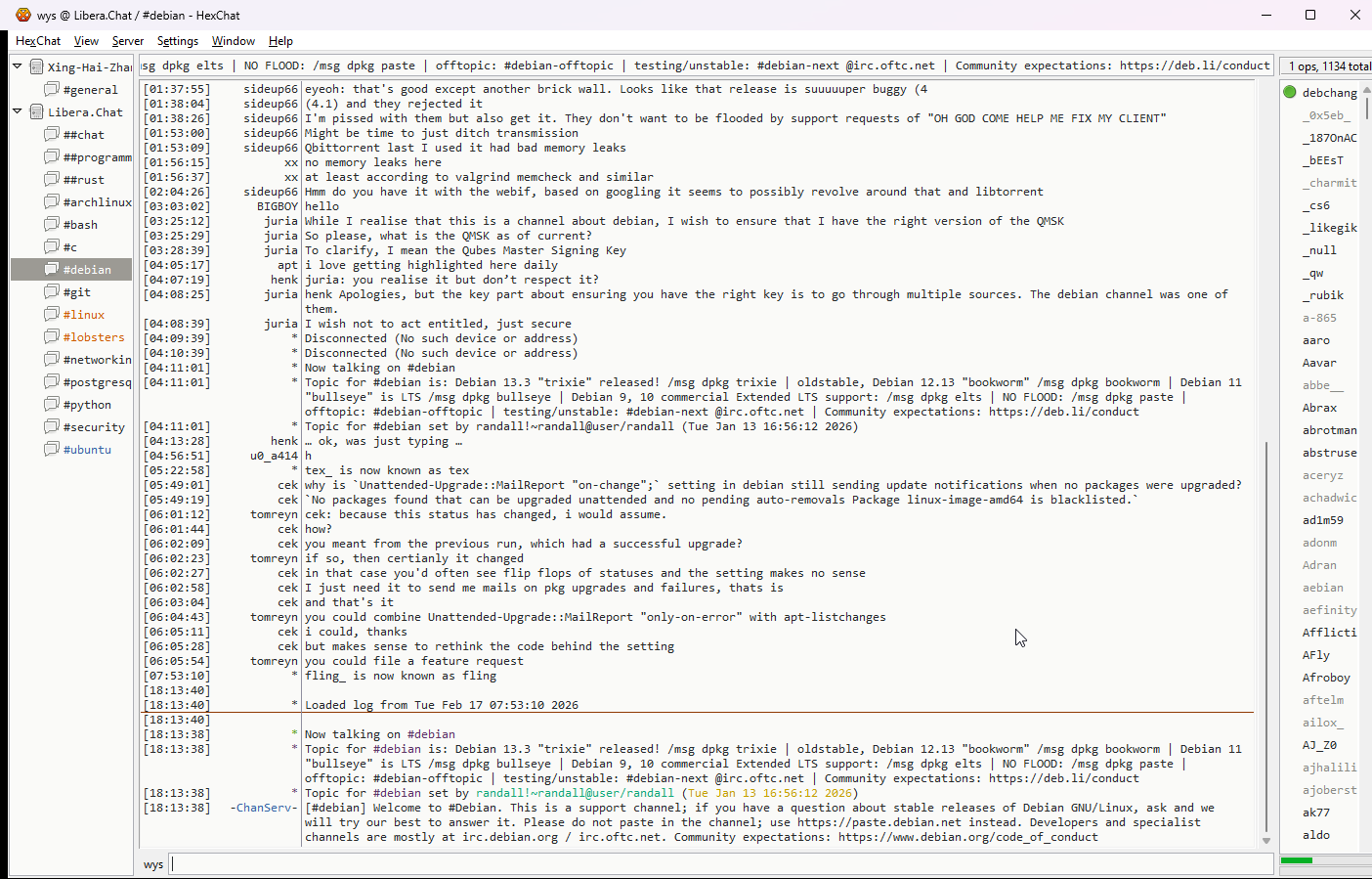Image resolution: width=1372 pixels, height=879 pixels.
Task: Click the wys nickname button
Action: pos(153,864)
